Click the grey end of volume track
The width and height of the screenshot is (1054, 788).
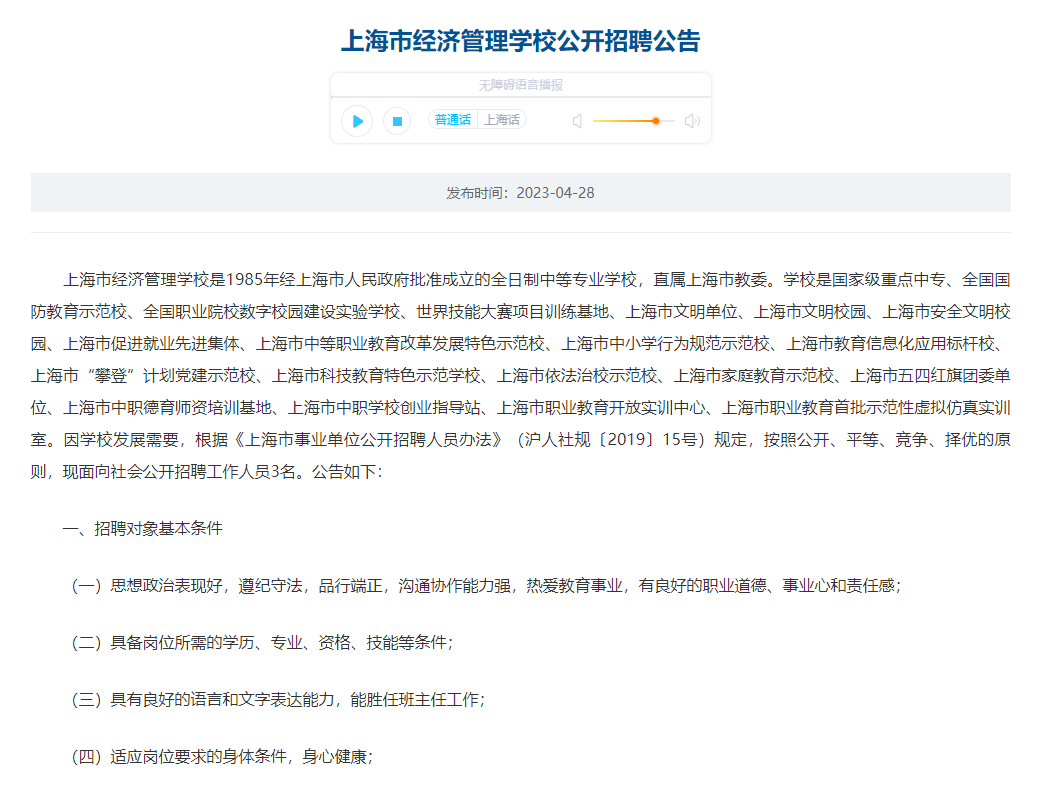[x=669, y=121]
